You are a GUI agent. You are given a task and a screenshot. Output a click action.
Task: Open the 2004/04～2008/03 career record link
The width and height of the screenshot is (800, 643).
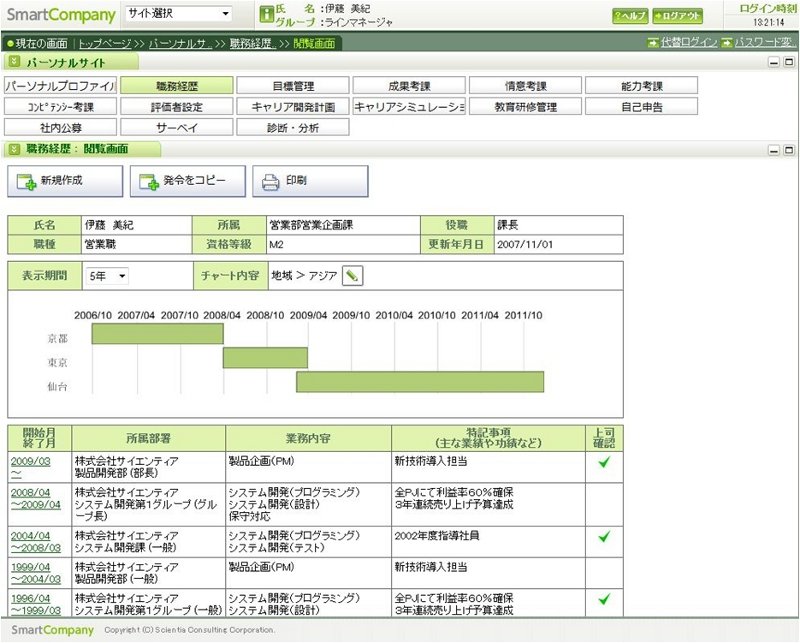coord(36,541)
